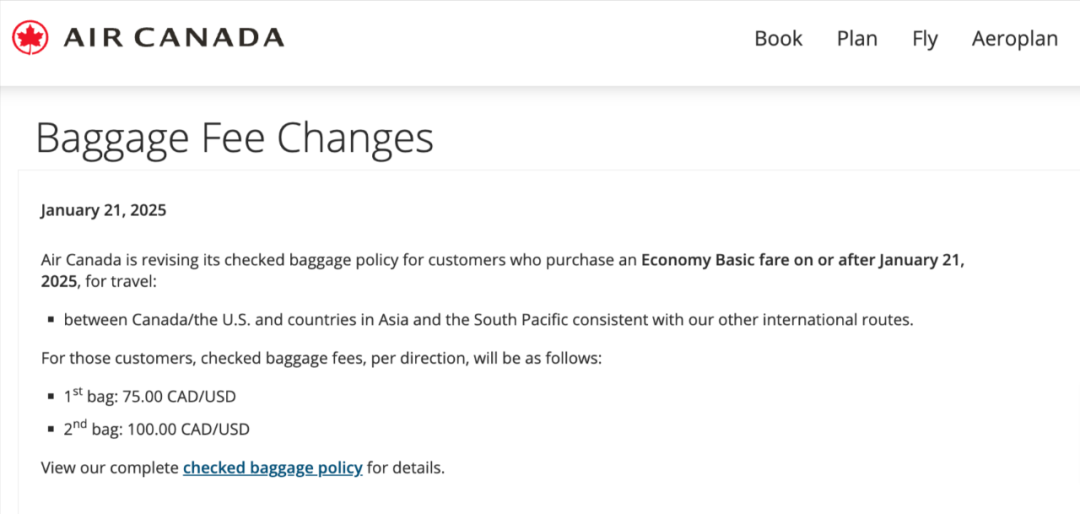
Task: Click the 'For those customers' fees sentence
Action: pyautogui.click(x=321, y=357)
